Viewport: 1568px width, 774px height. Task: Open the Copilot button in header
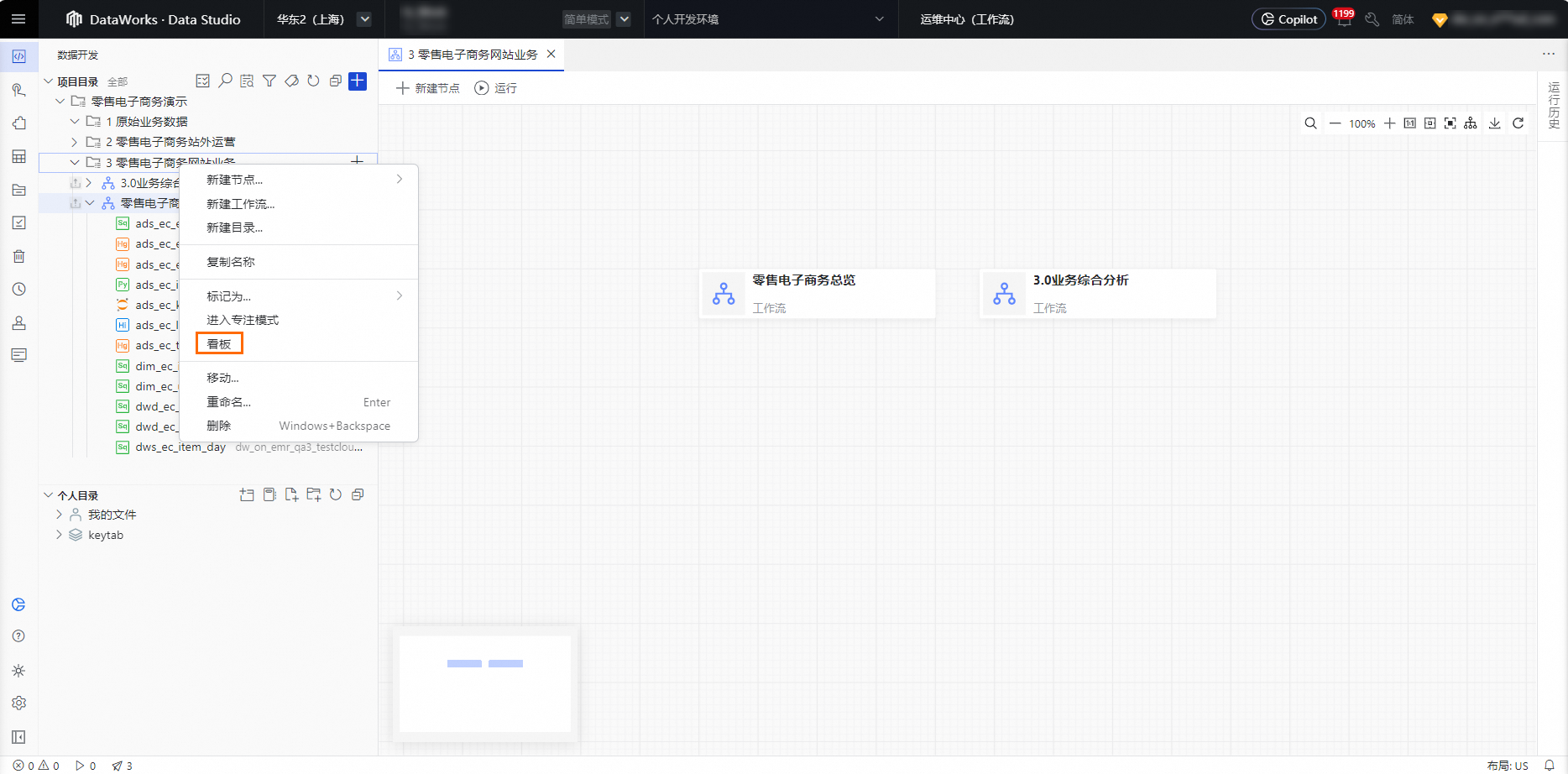[x=1288, y=19]
